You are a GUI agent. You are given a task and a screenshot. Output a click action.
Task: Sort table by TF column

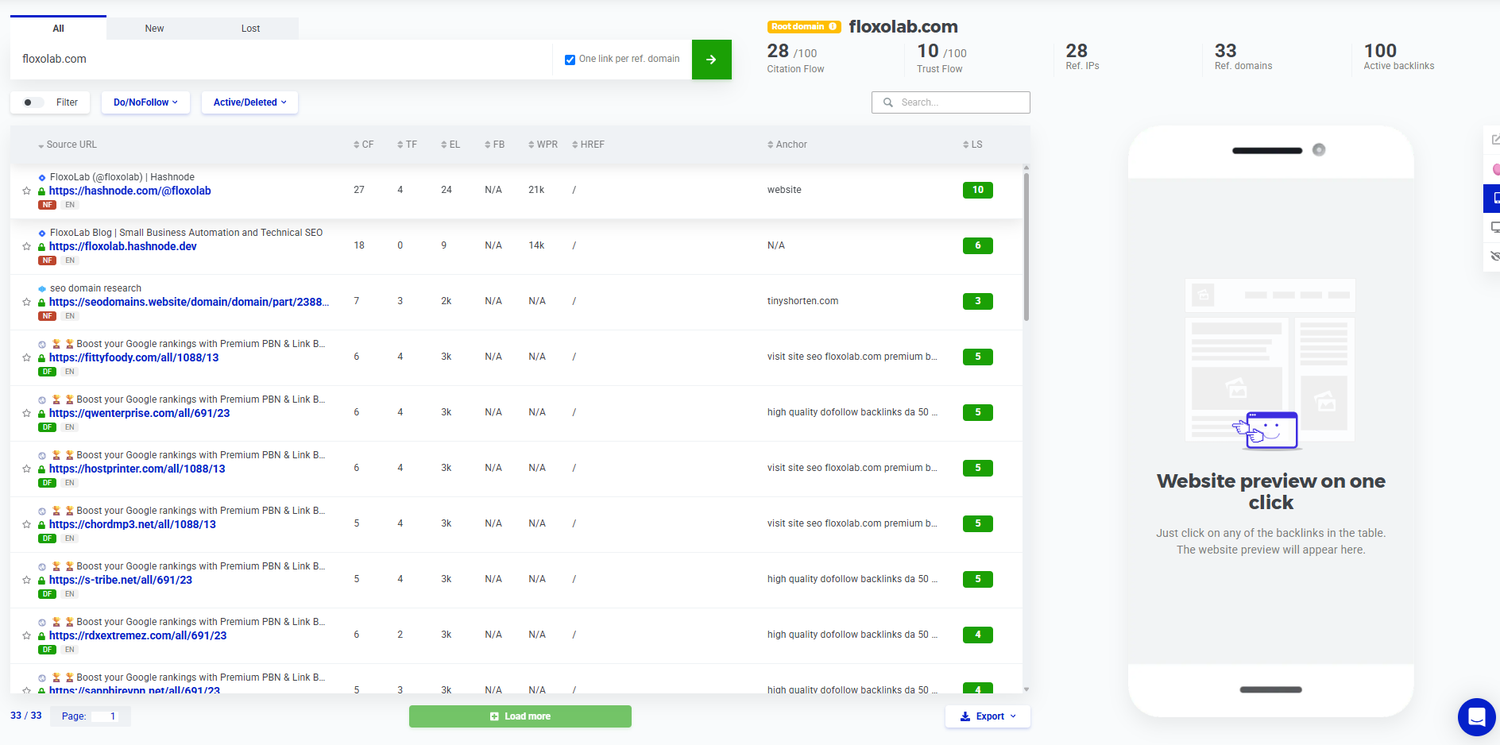point(407,145)
